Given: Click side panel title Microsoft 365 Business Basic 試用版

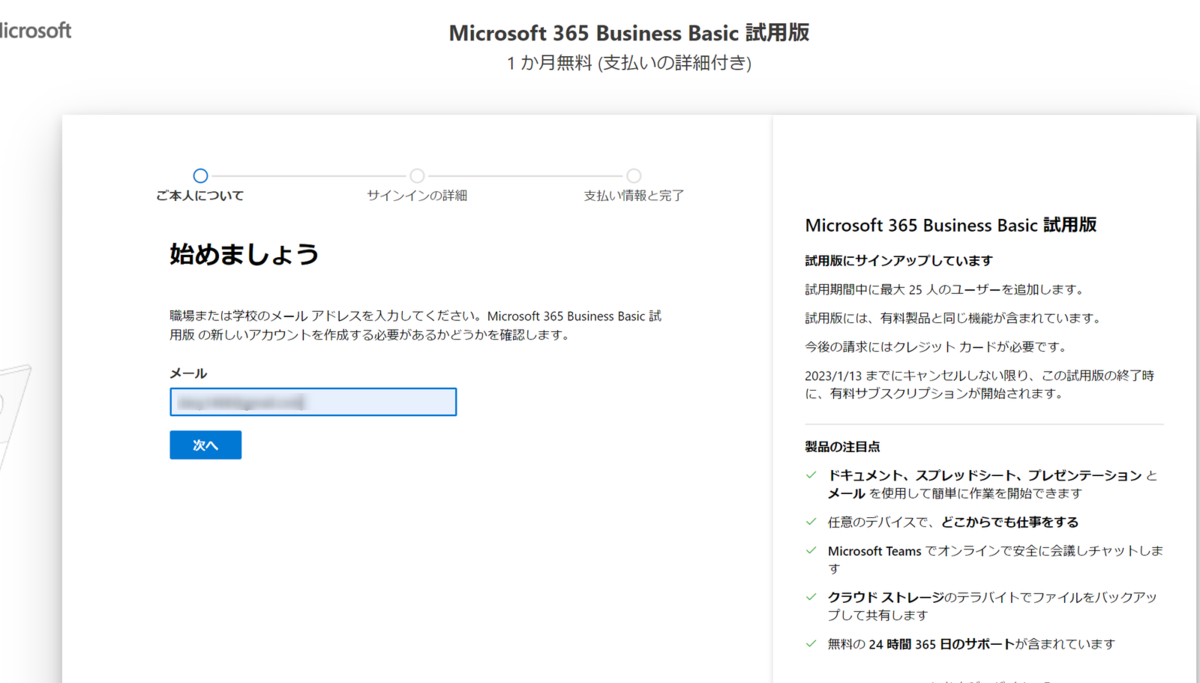Looking at the screenshot, I should [951, 225].
